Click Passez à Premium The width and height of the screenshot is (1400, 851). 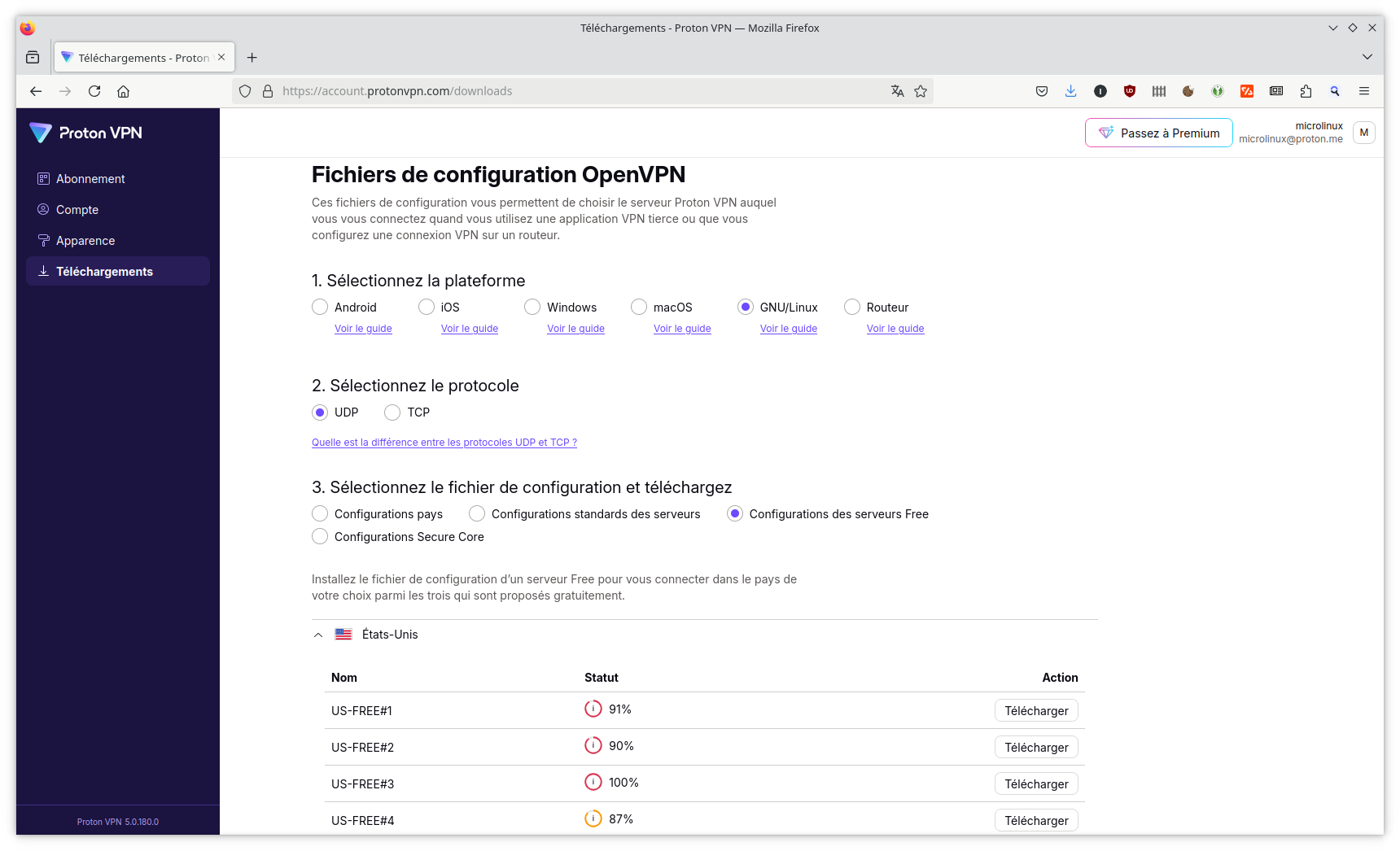(x=1158, y=133)
